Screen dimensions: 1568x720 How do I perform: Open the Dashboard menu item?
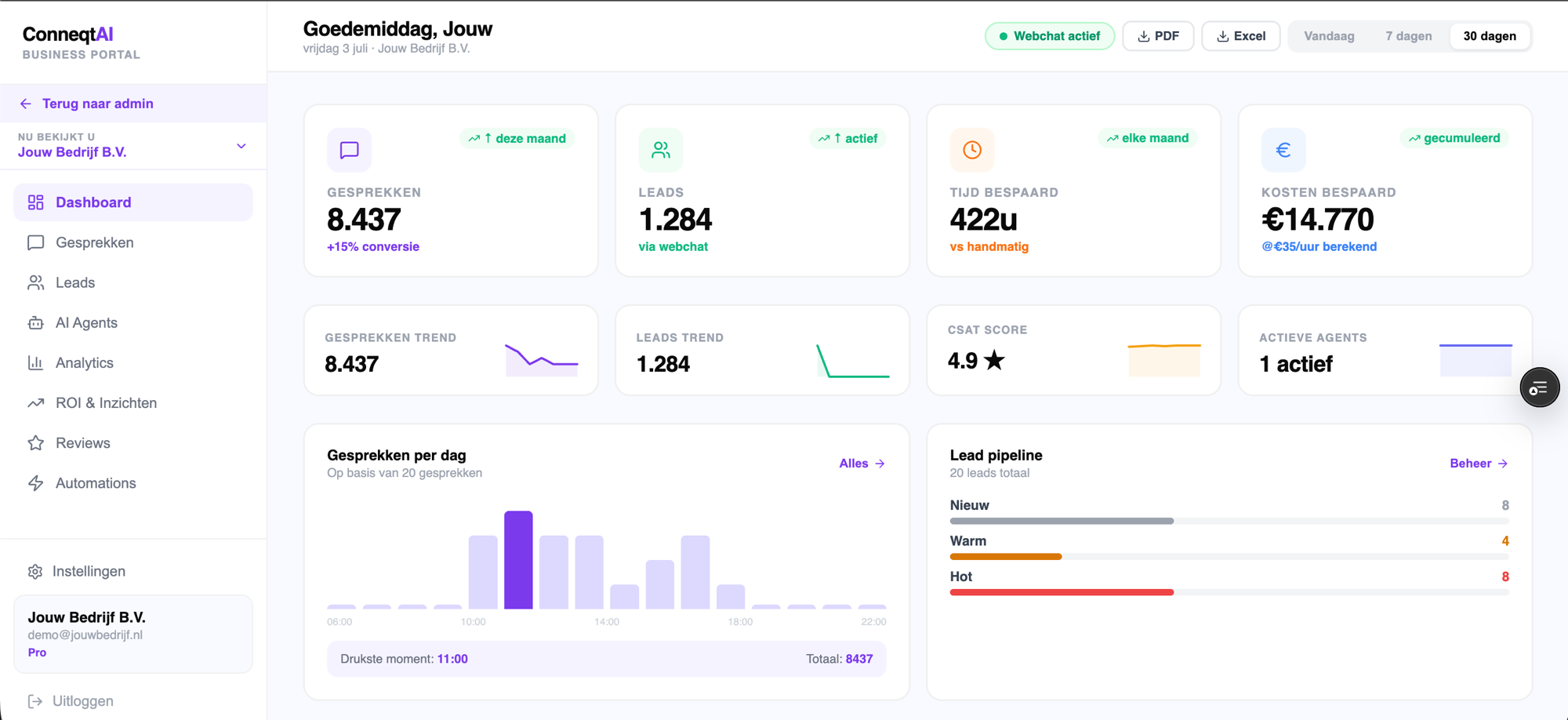133,202
